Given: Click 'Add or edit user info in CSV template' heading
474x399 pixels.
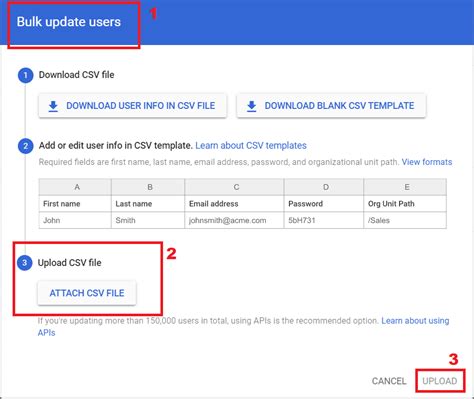Looking at the screenshot, I should 116,146.
